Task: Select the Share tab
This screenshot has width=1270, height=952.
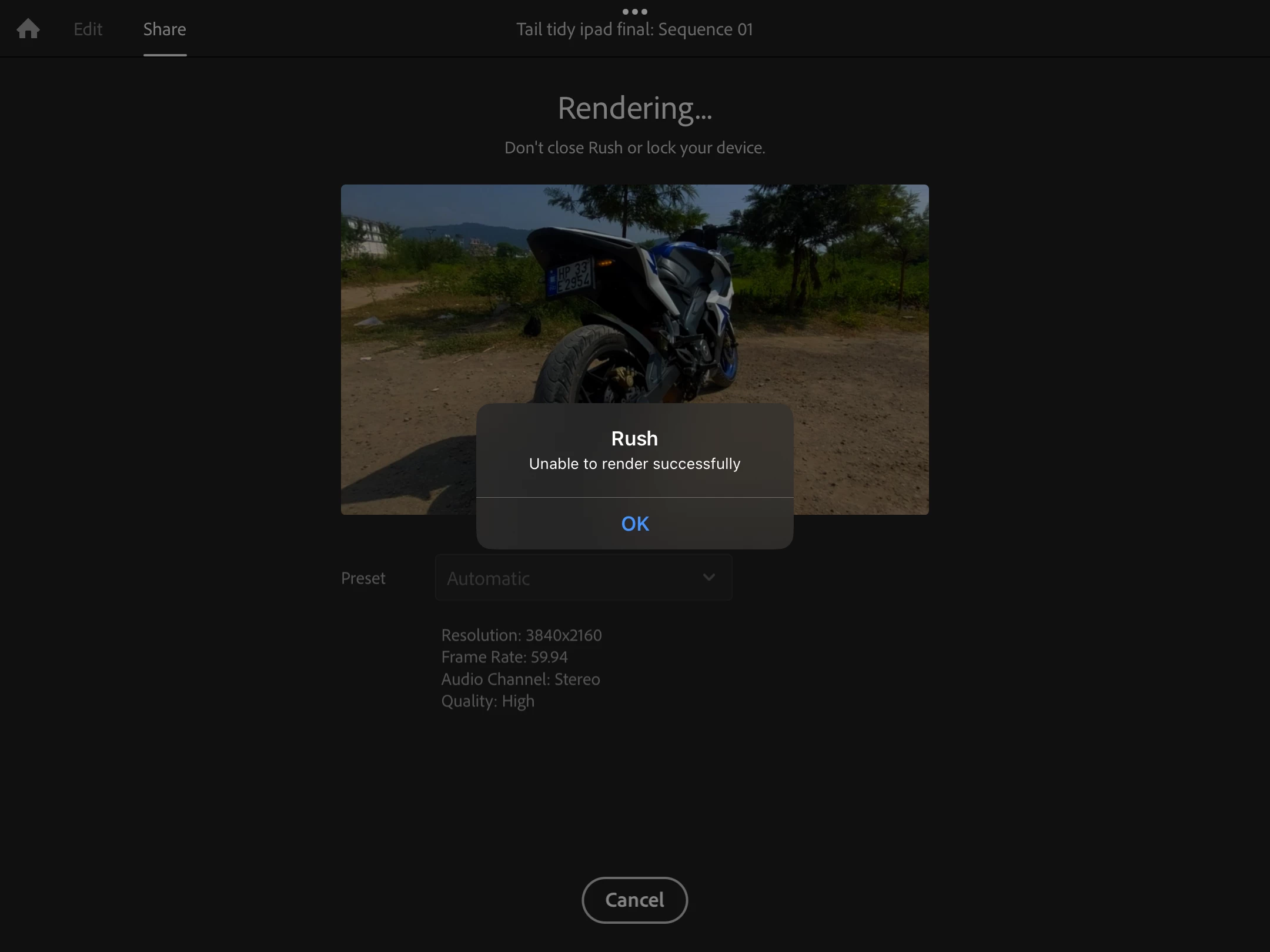Action: 165,29
